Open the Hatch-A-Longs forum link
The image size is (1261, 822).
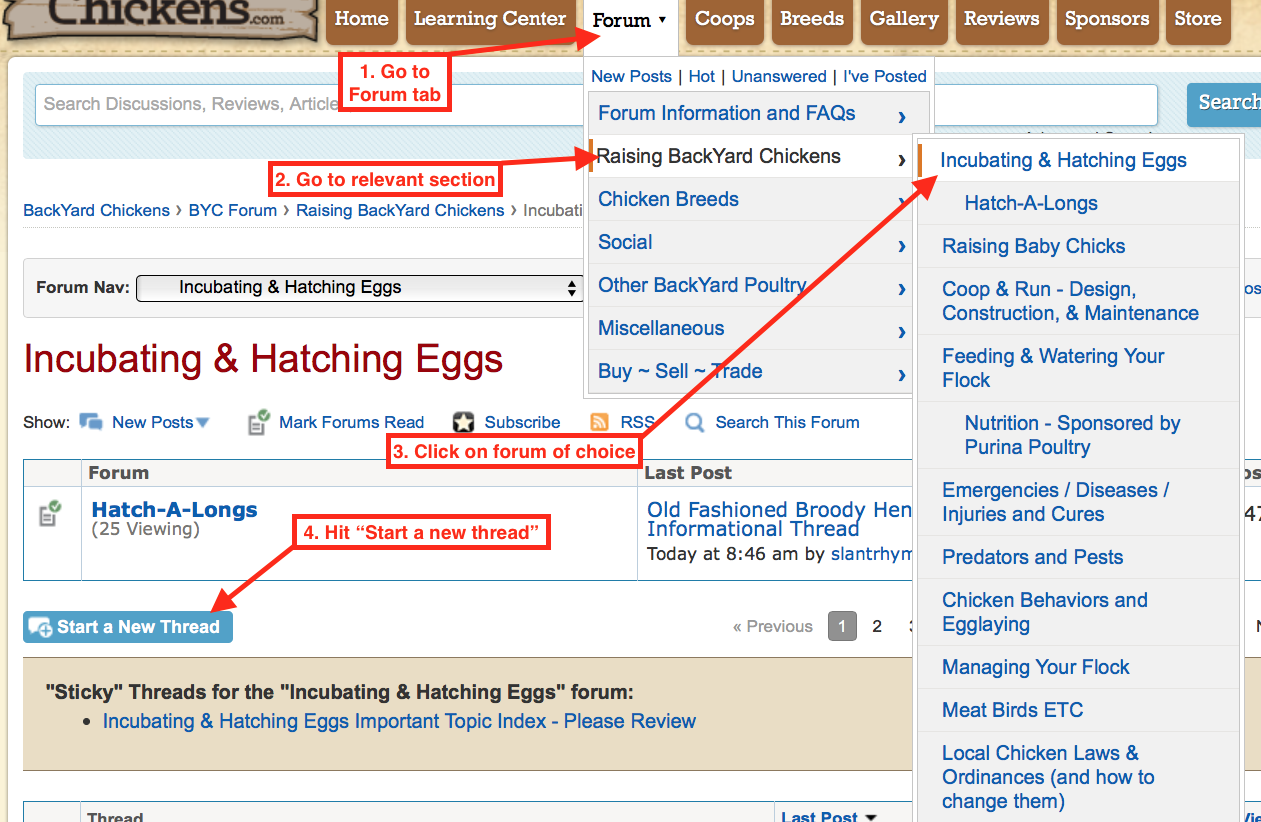tap(174, 510)
